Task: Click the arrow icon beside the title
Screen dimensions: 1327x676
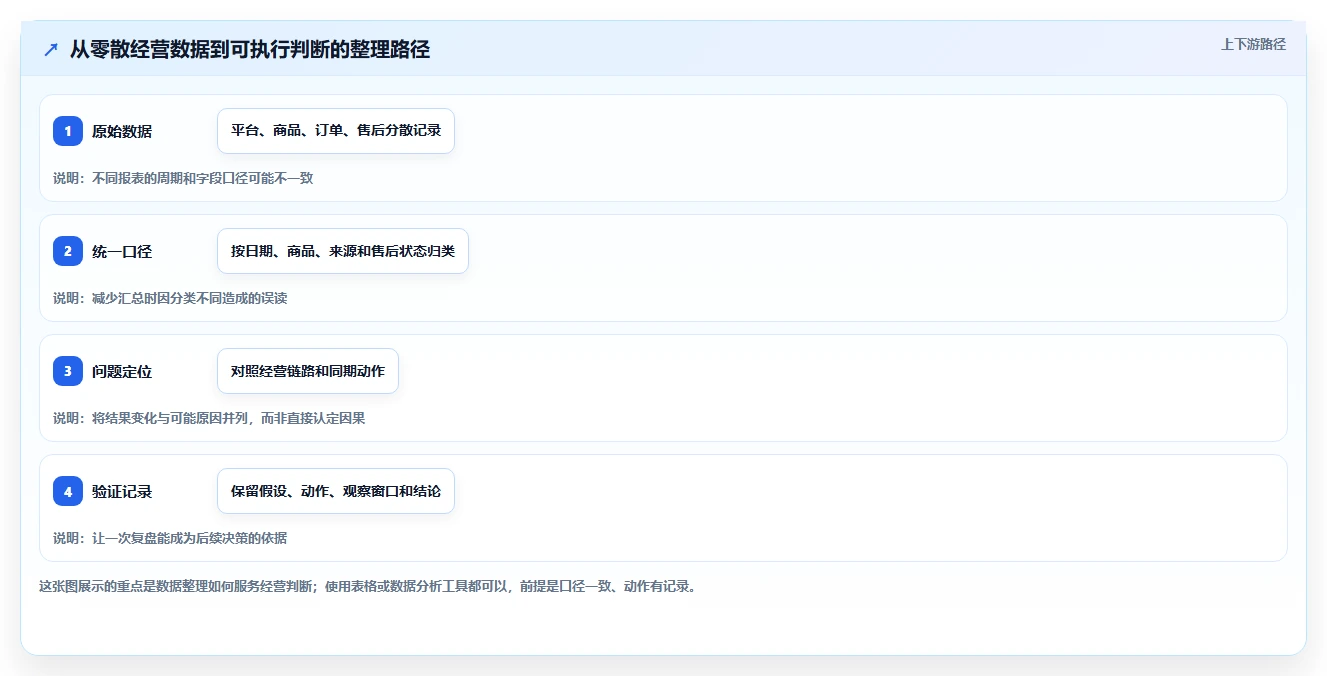Action: 51,49
